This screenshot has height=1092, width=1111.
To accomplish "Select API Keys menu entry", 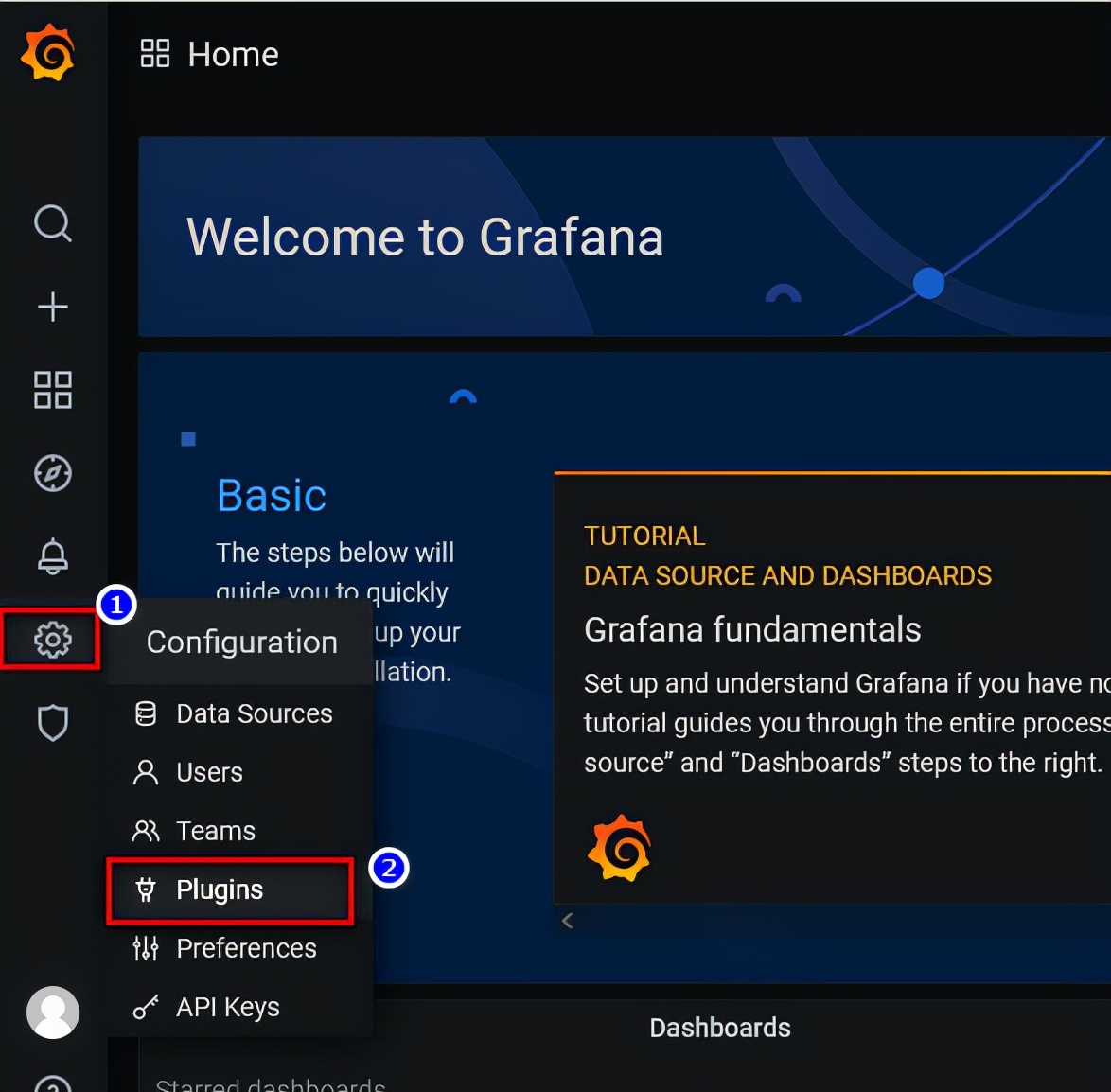I will (x=239, y=1007).
